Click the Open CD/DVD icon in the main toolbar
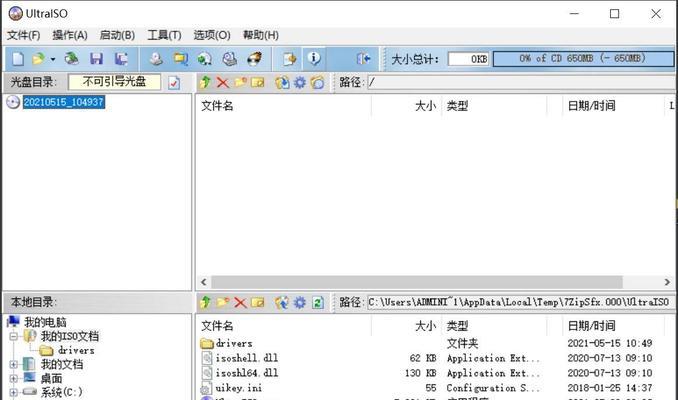 [72, 58]
